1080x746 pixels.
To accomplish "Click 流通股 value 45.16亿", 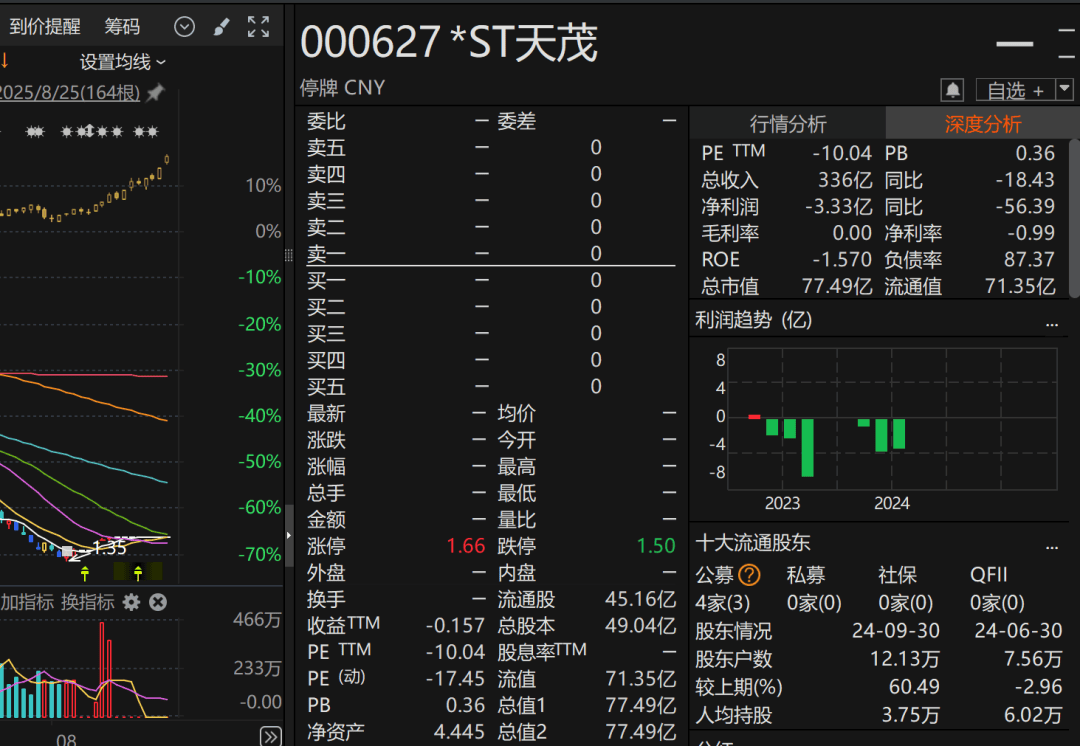I will tap(641, 599).
